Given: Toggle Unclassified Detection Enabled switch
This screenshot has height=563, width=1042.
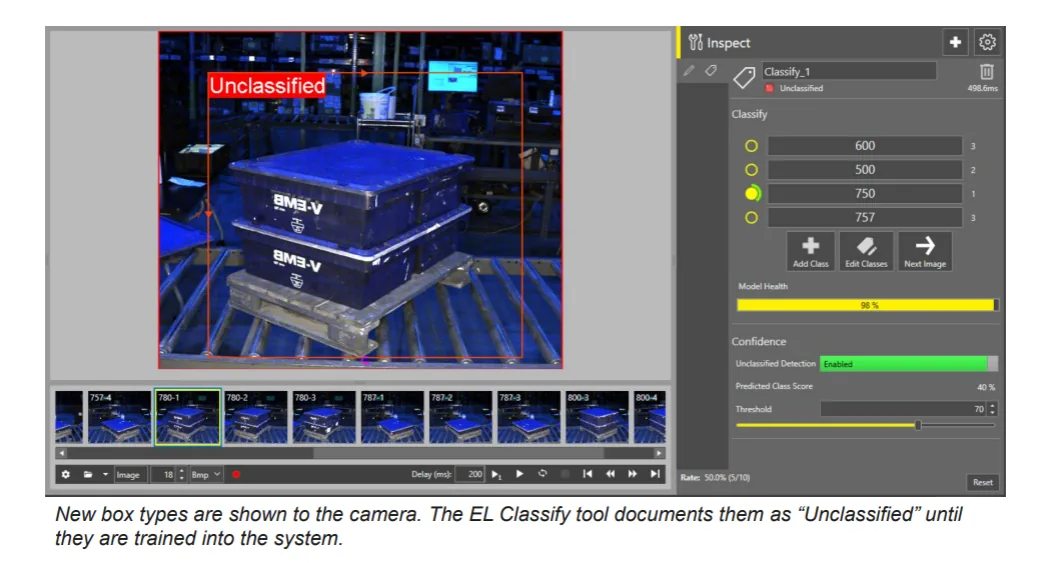Looking at the screenshot, I should [908, 364].
